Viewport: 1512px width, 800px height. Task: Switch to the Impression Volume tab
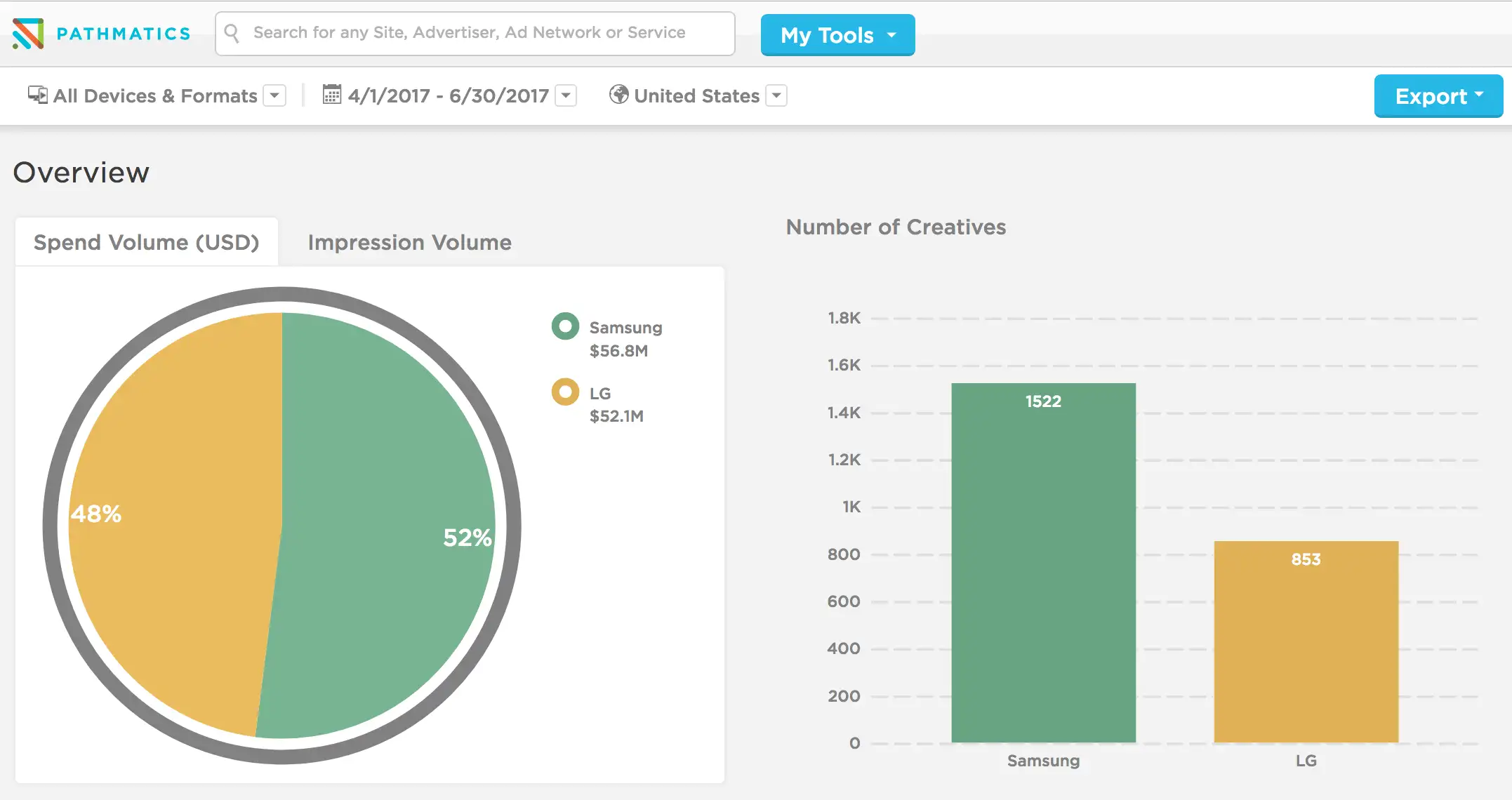[x=410, y=242]
